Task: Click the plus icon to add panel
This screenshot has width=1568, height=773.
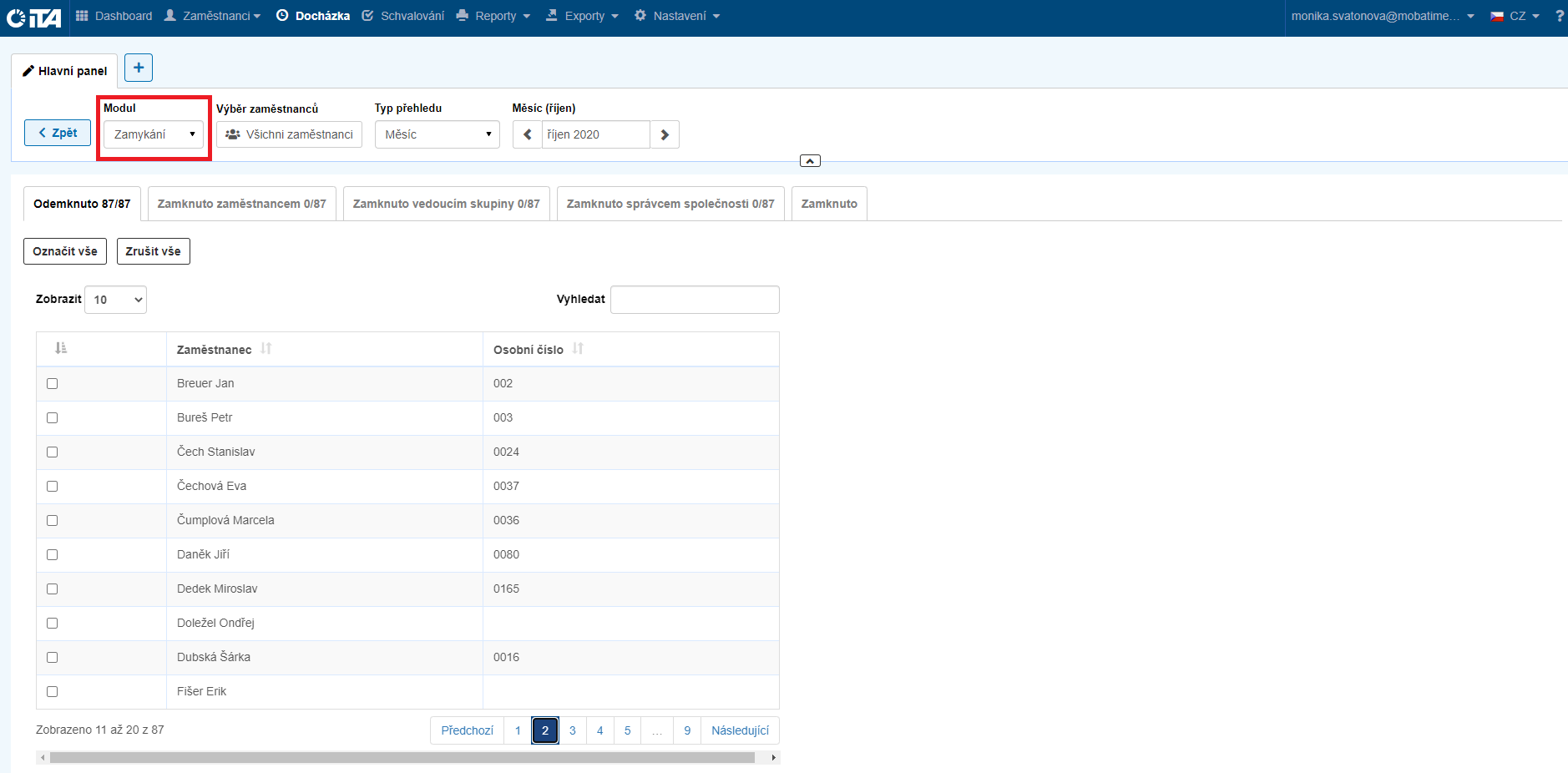Action: tap(139, 68)
